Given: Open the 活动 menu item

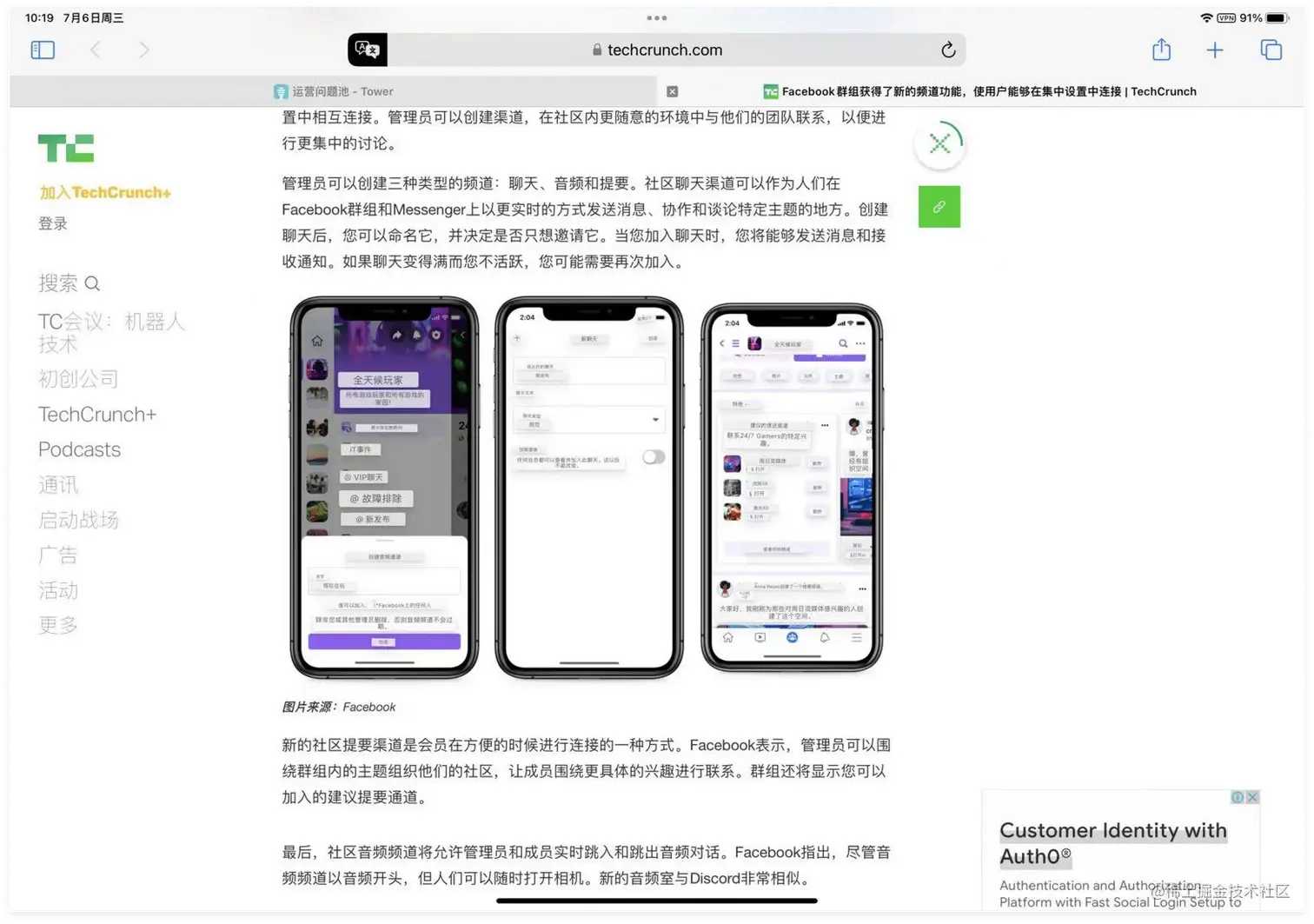Looking at the screenshot, I should (58, 590).
